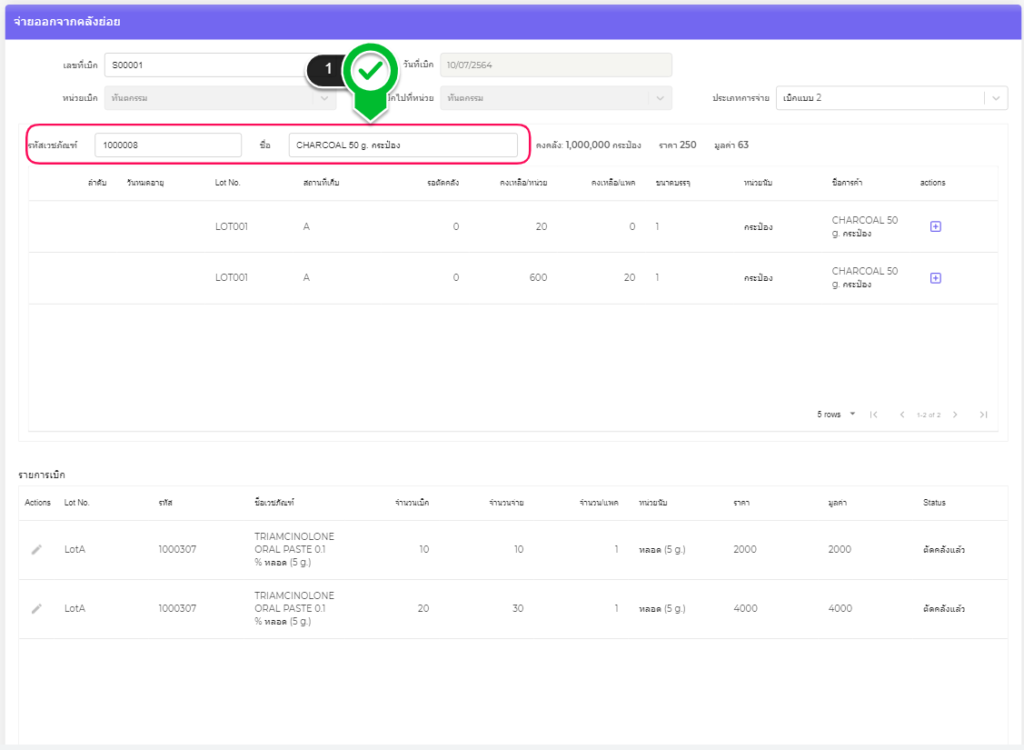Click the name field showing CHARCOAL 50 g.

[x=403, y=145]
